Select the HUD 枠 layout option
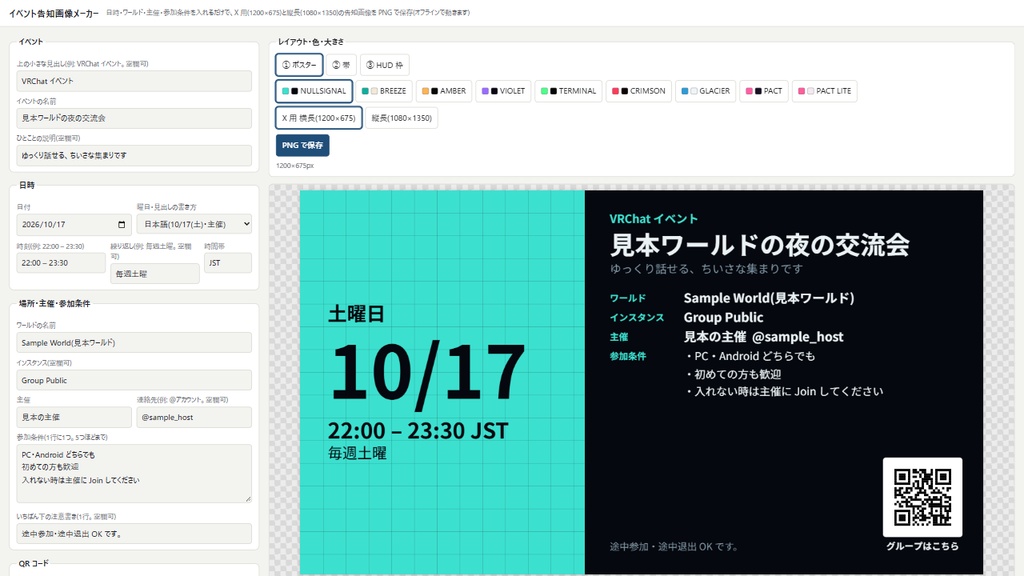This screenshot has width=1024, height=576. 385,65
